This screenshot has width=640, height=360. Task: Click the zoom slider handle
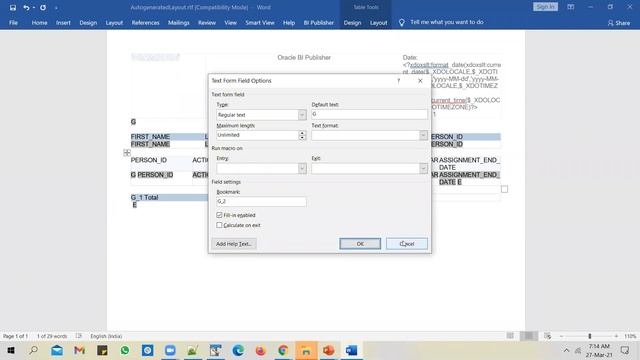(x=590, y=336)
